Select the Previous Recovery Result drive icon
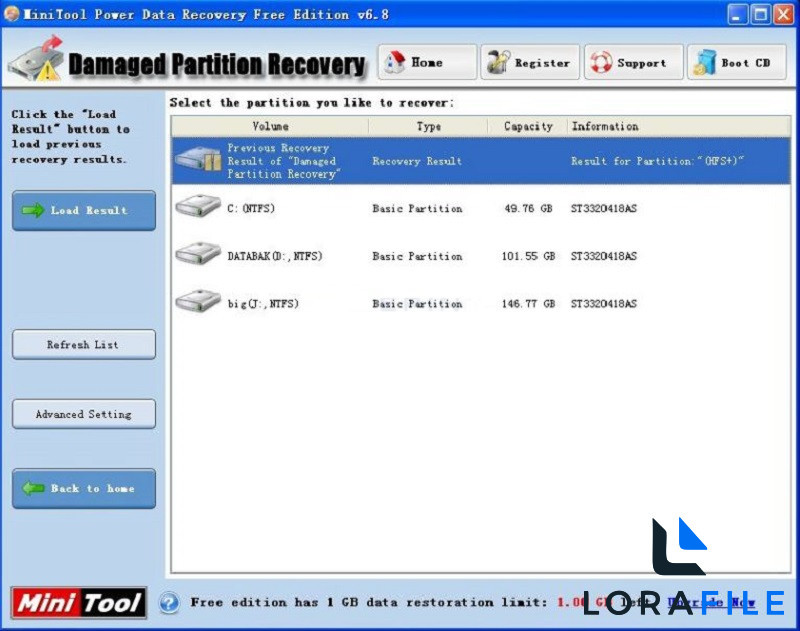This screenshot has height=631, width=800. tap(198, 160)
